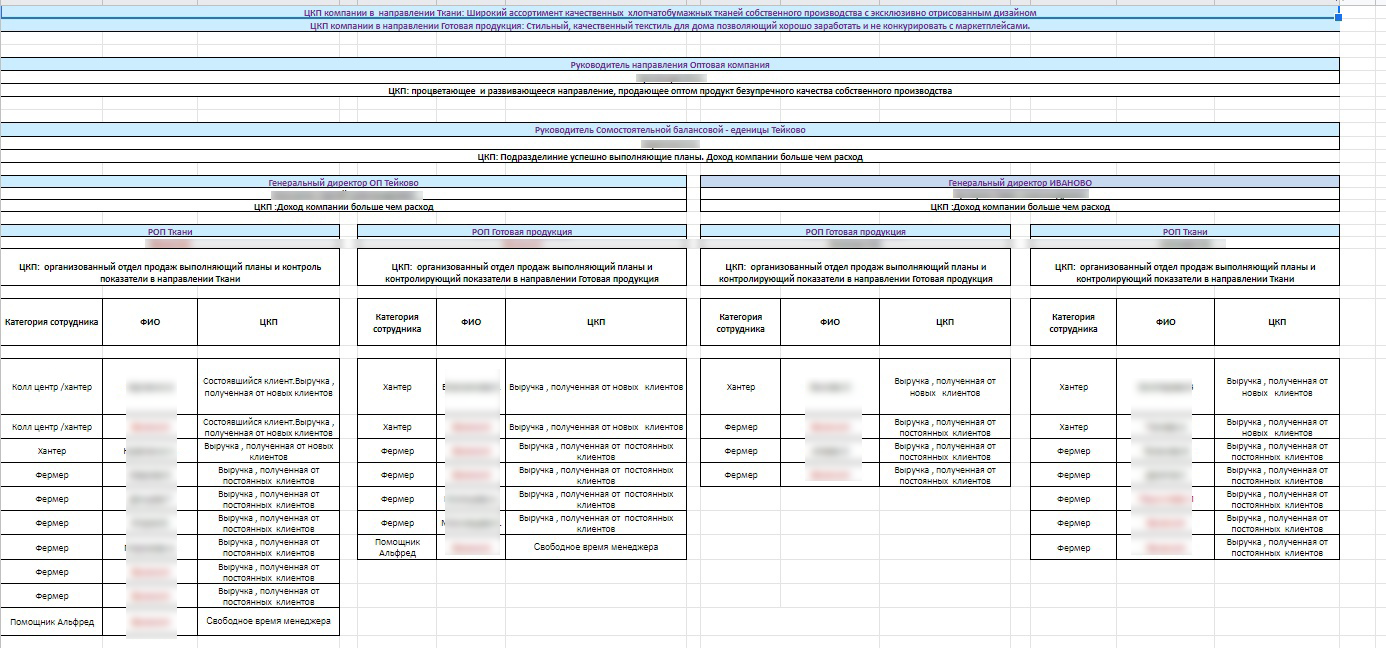Click 'Категория сотрудника' header in ИВАНОВО Готовая продукция table

click(x=740, y=322)
